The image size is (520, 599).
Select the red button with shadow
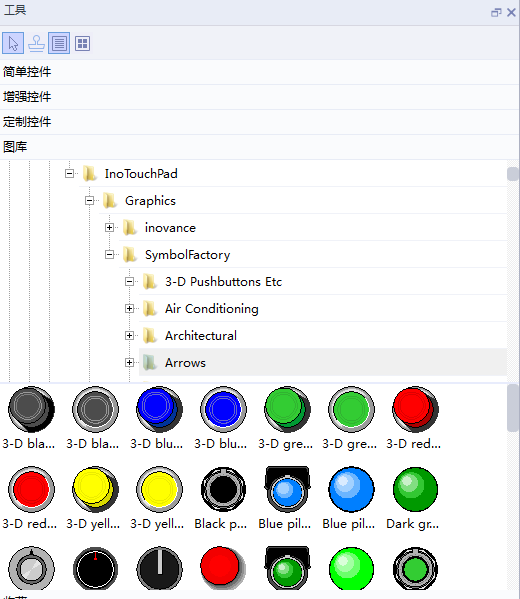tap(224, 568)
